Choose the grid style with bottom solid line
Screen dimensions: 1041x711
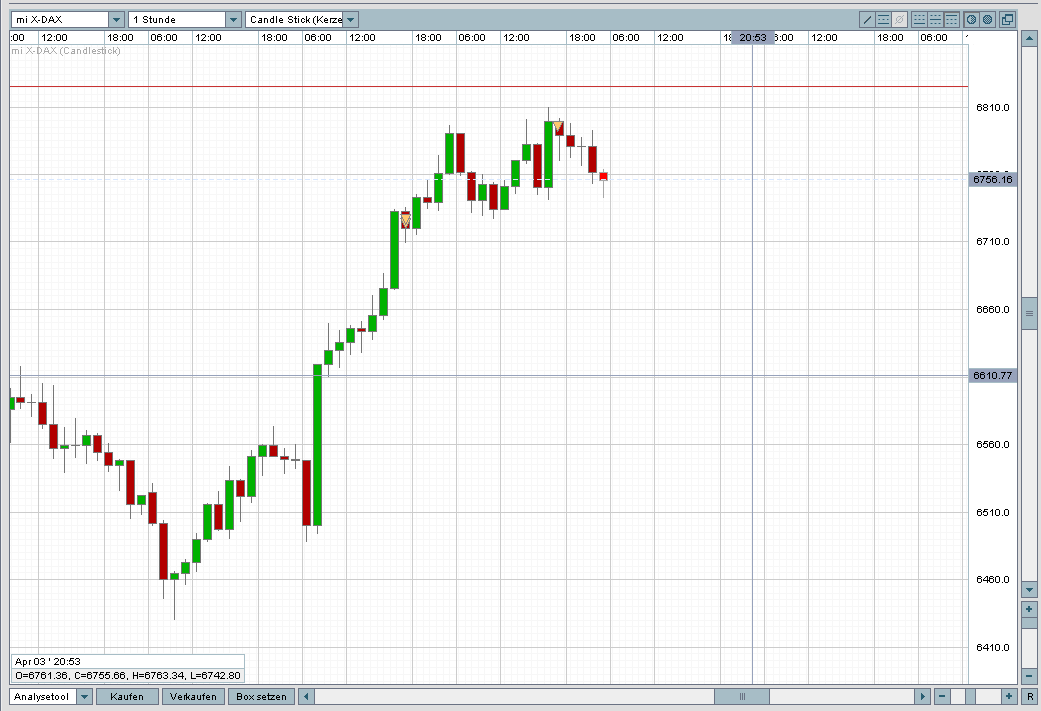click(920, 20)
